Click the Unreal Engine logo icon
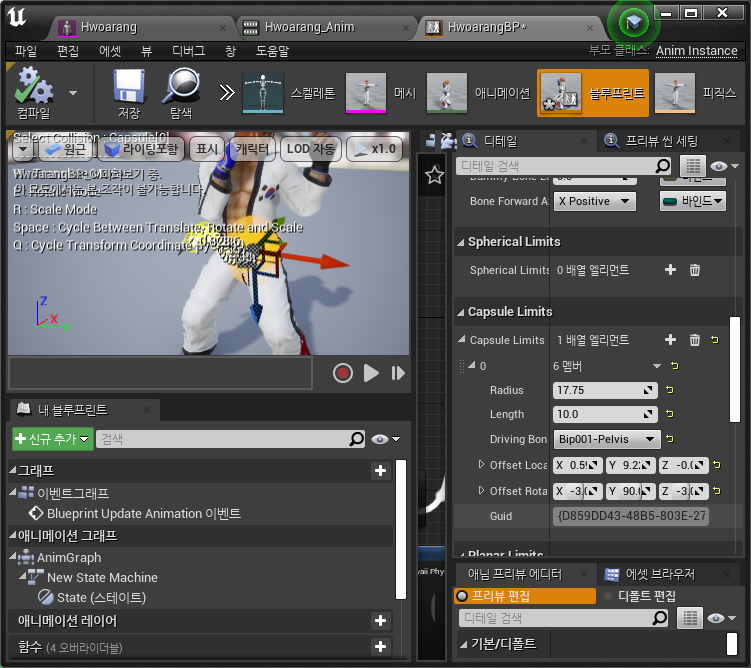This screenshot has width=751, height=668. (16, 17)
